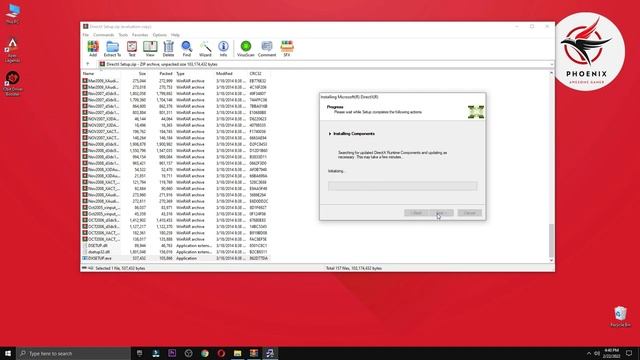Screen dimensions: 640x360
Task: Open File Explorer from the taskbar
Action: point(237,353)
